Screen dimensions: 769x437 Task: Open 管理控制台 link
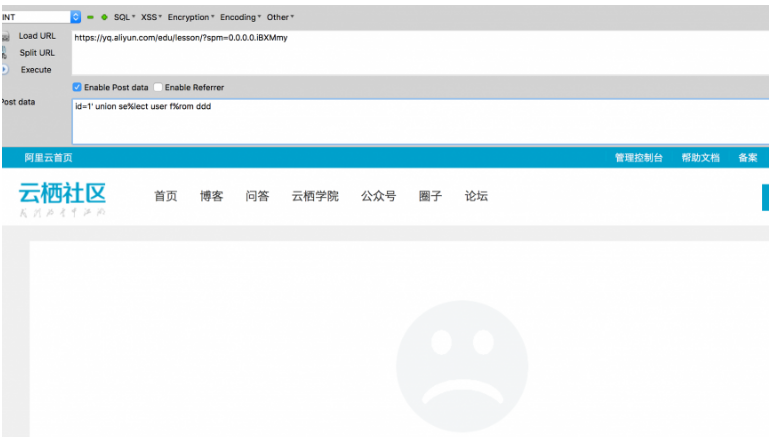click(x=639, y=158)
